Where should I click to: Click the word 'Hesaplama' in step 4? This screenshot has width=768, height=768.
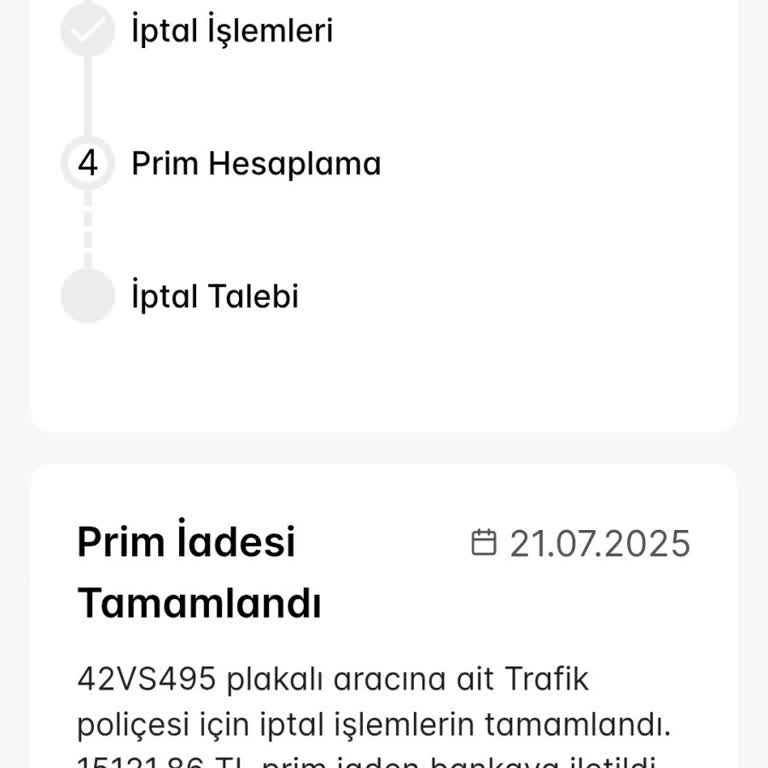295,164
